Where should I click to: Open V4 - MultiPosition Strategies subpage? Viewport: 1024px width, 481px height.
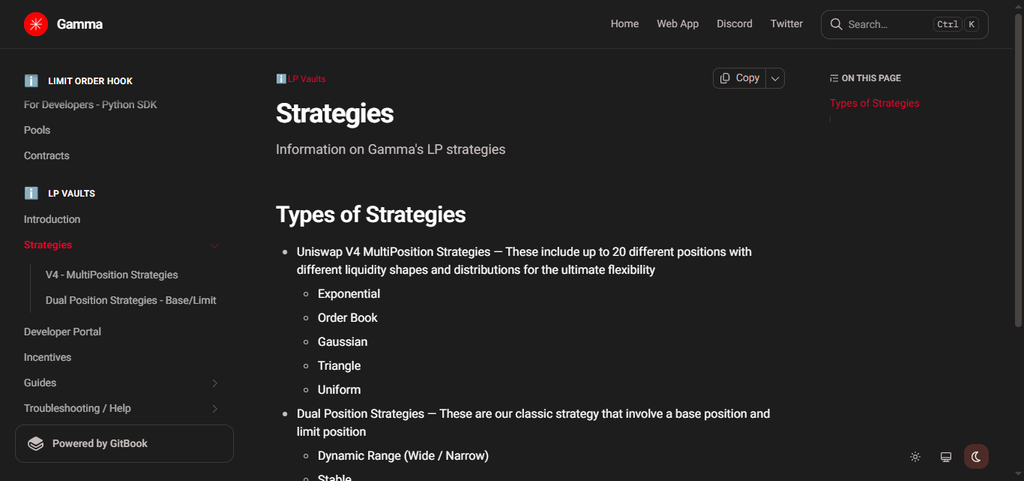[x=112, y=275]
